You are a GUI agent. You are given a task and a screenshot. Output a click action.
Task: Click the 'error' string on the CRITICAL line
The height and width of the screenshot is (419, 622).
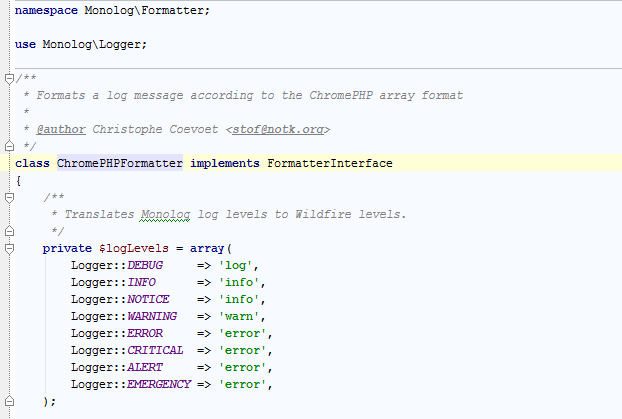[243, 350]
